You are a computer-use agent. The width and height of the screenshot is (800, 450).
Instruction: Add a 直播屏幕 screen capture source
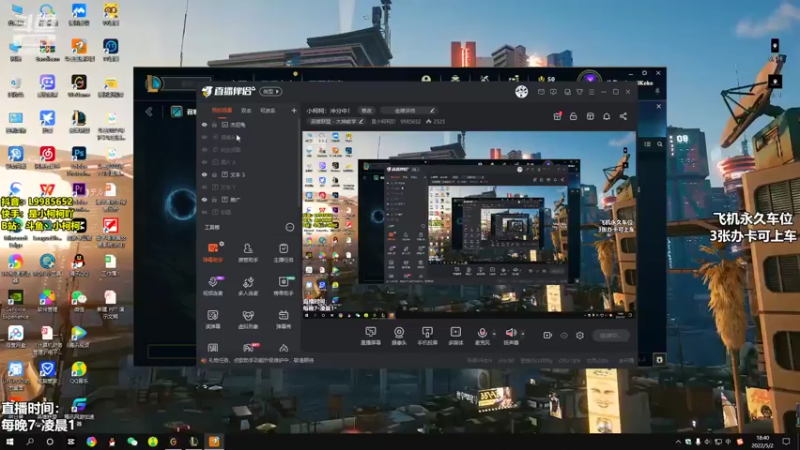click(x=370, y=336)
